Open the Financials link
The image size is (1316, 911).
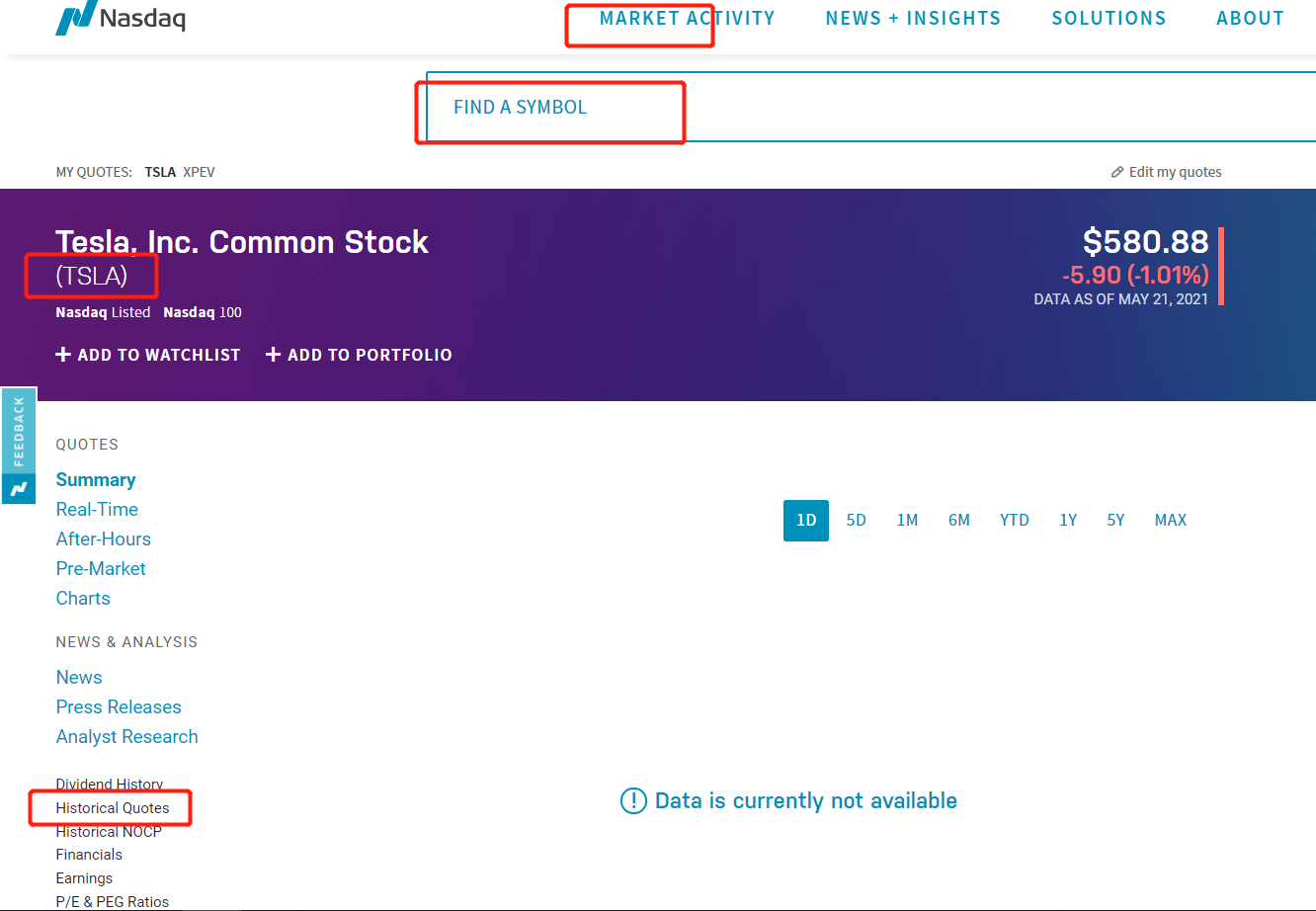tap(89, 855)
